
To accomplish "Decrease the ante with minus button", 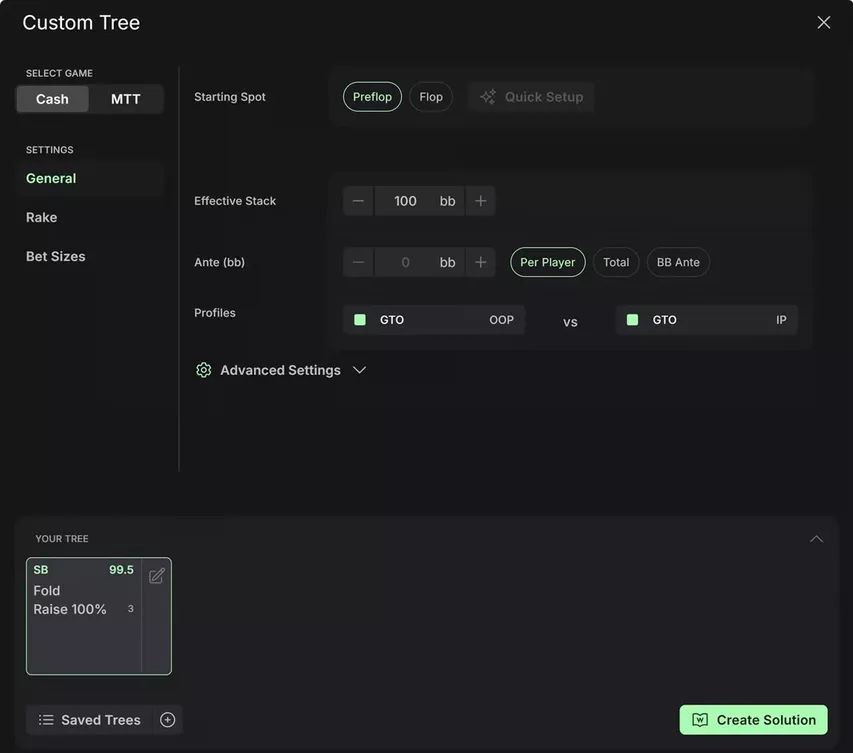I will [x=358, y=262].
